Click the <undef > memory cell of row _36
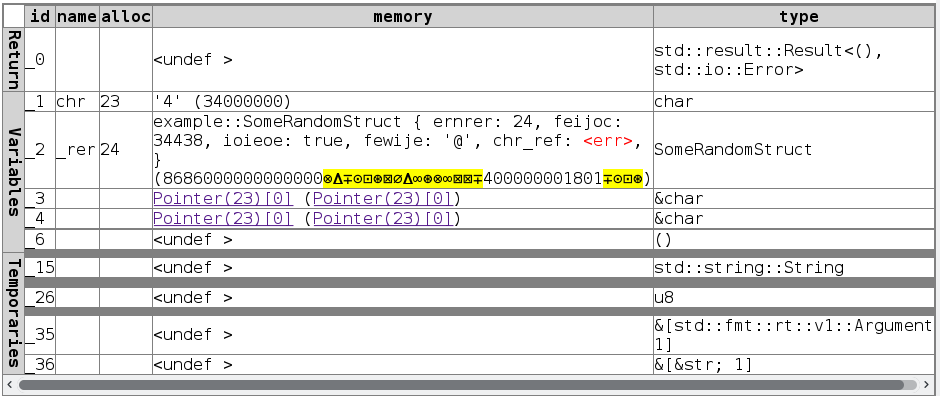The image size is (940, 396). (x=403, y=364)
